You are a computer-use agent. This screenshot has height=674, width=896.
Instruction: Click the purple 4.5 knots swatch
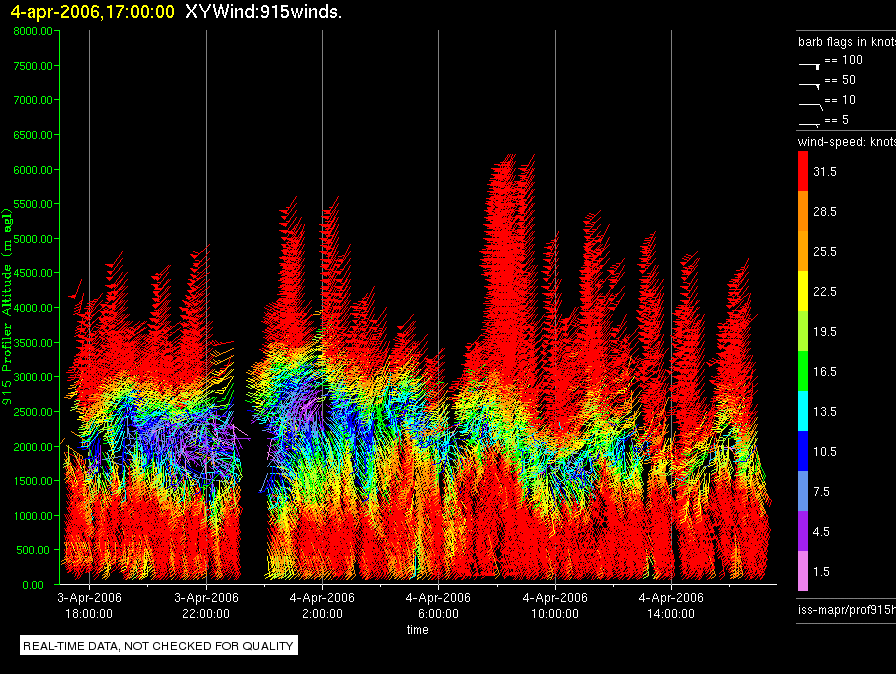(803, 531)
